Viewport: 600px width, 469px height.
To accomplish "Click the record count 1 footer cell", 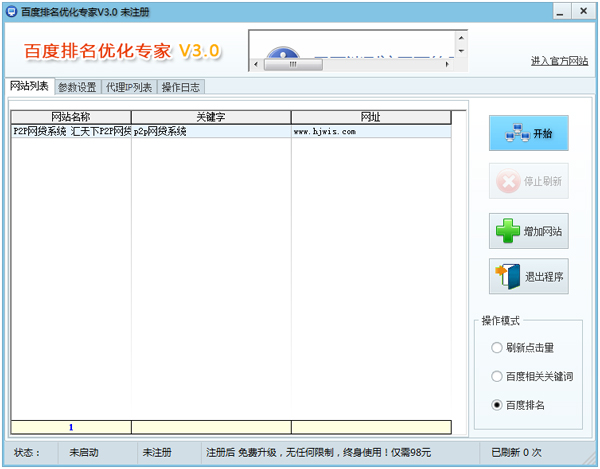I will (71, 427).
